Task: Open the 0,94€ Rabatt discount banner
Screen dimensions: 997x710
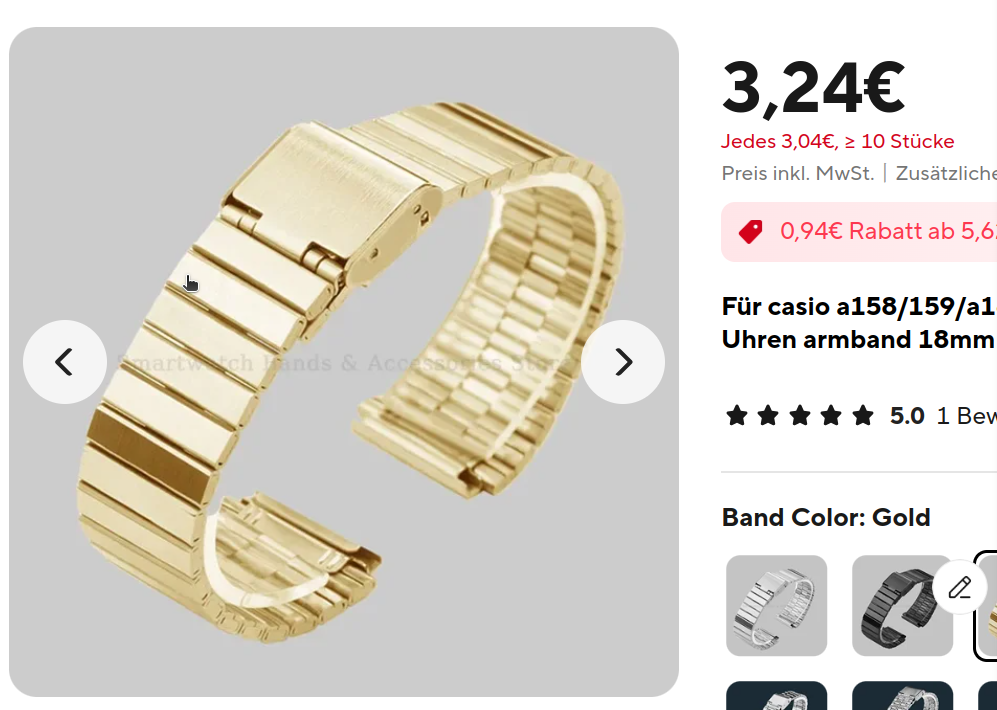Action: 859,231
